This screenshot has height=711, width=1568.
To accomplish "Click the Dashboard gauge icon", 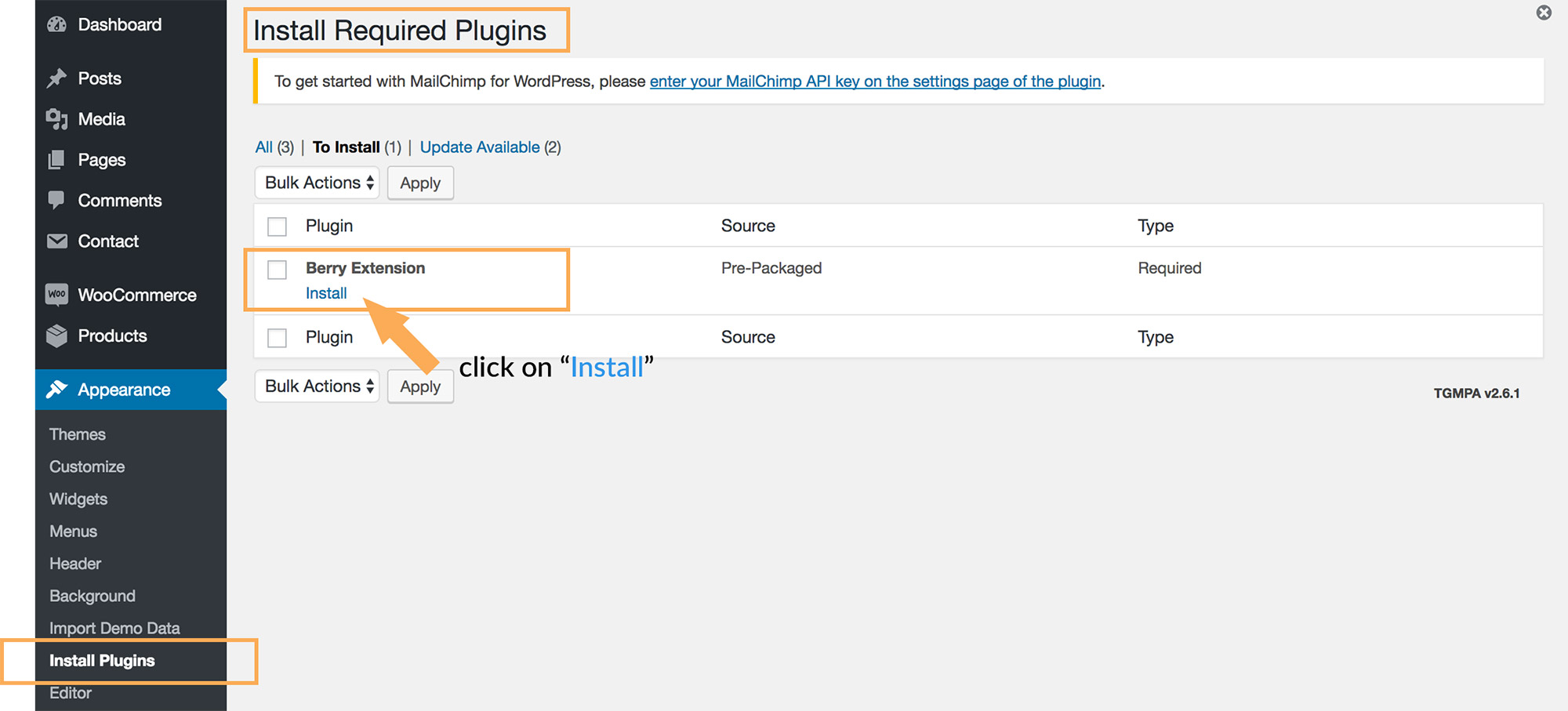I will tap(56, 25).
